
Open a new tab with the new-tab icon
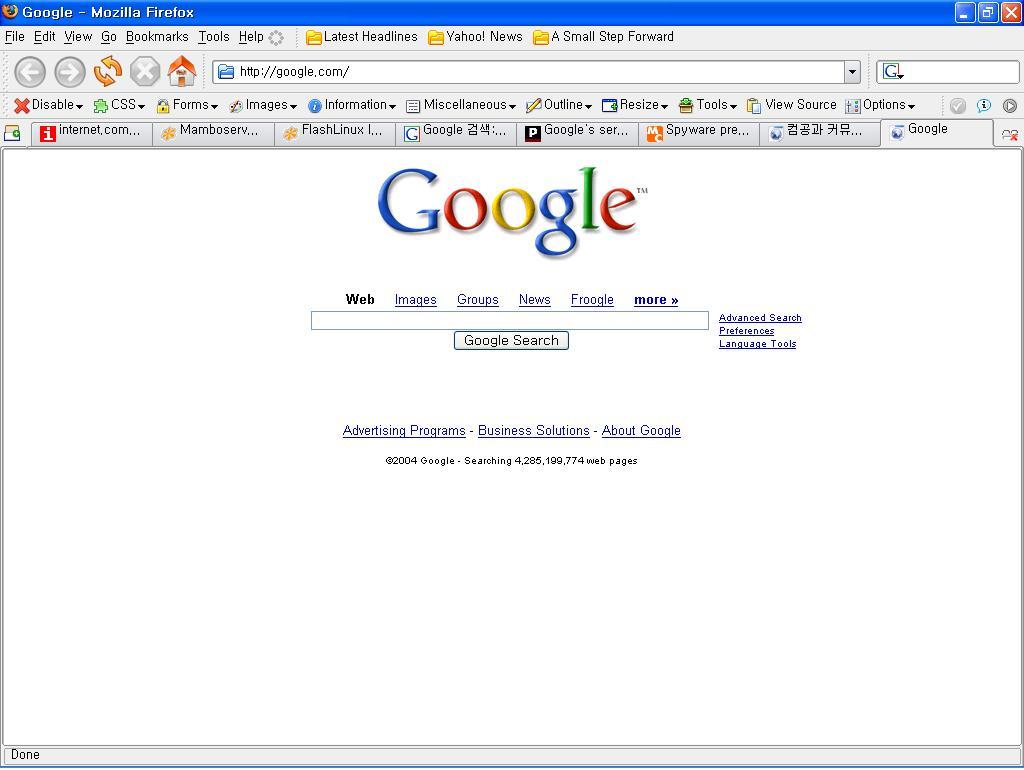coord(12,134)
